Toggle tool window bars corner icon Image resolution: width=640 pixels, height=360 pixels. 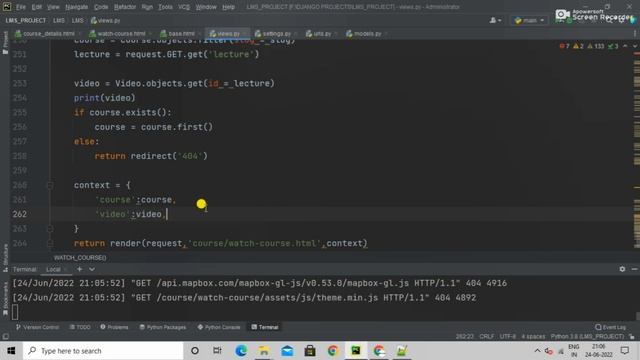pyautogui.click(x=5, y=337)
